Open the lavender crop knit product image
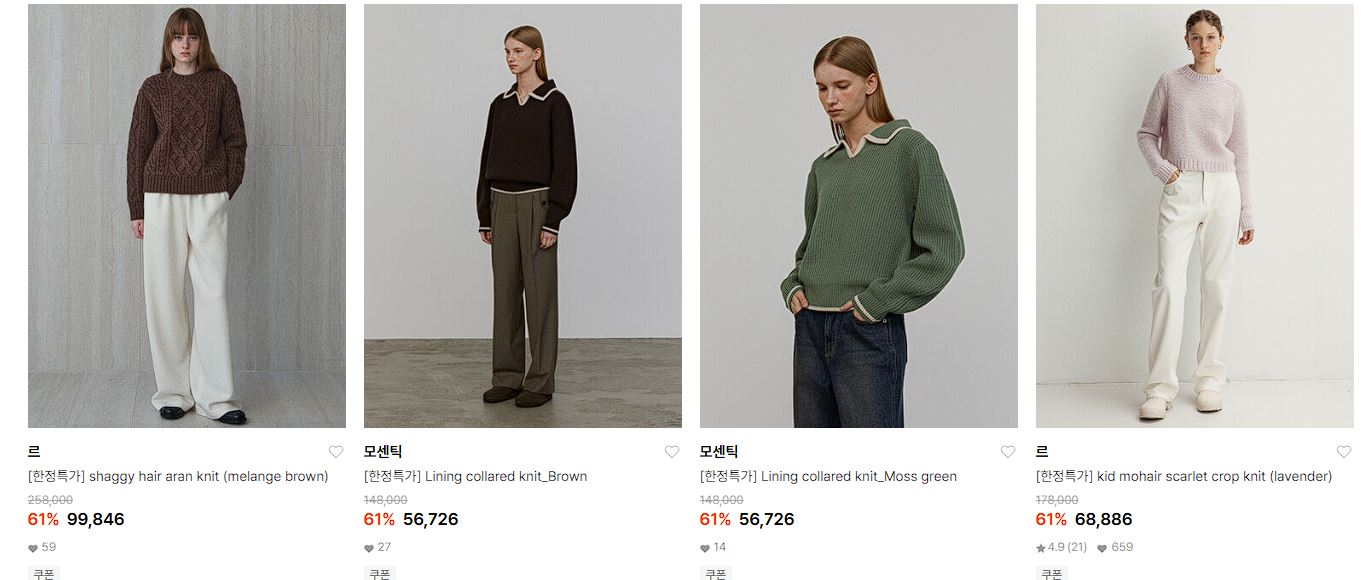 pos(1195,216)
